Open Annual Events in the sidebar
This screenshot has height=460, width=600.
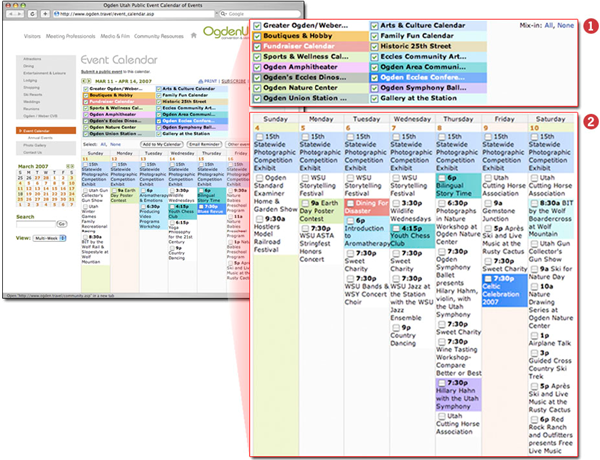click(x=40, y=138)
